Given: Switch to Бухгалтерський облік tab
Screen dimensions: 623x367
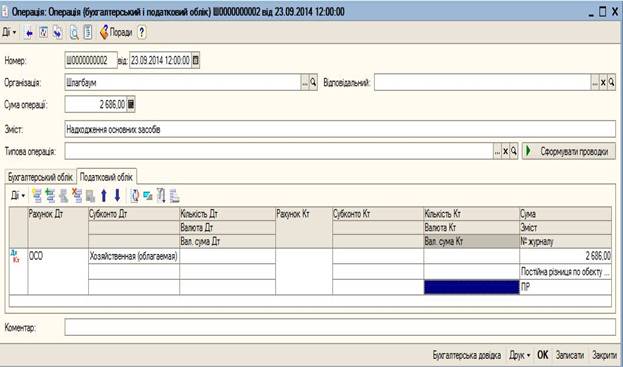Looking at the screenshot, I should 41,177.
